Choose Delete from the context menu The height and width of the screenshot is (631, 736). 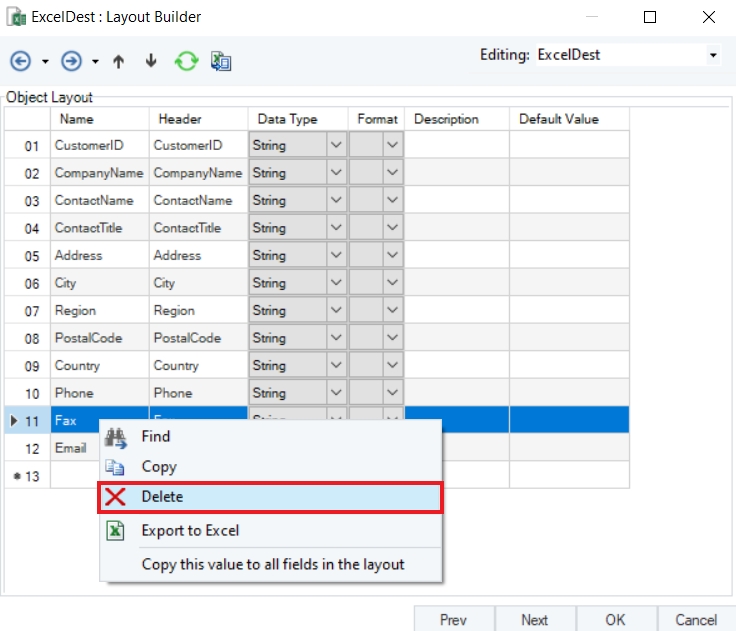pos(270,497)
